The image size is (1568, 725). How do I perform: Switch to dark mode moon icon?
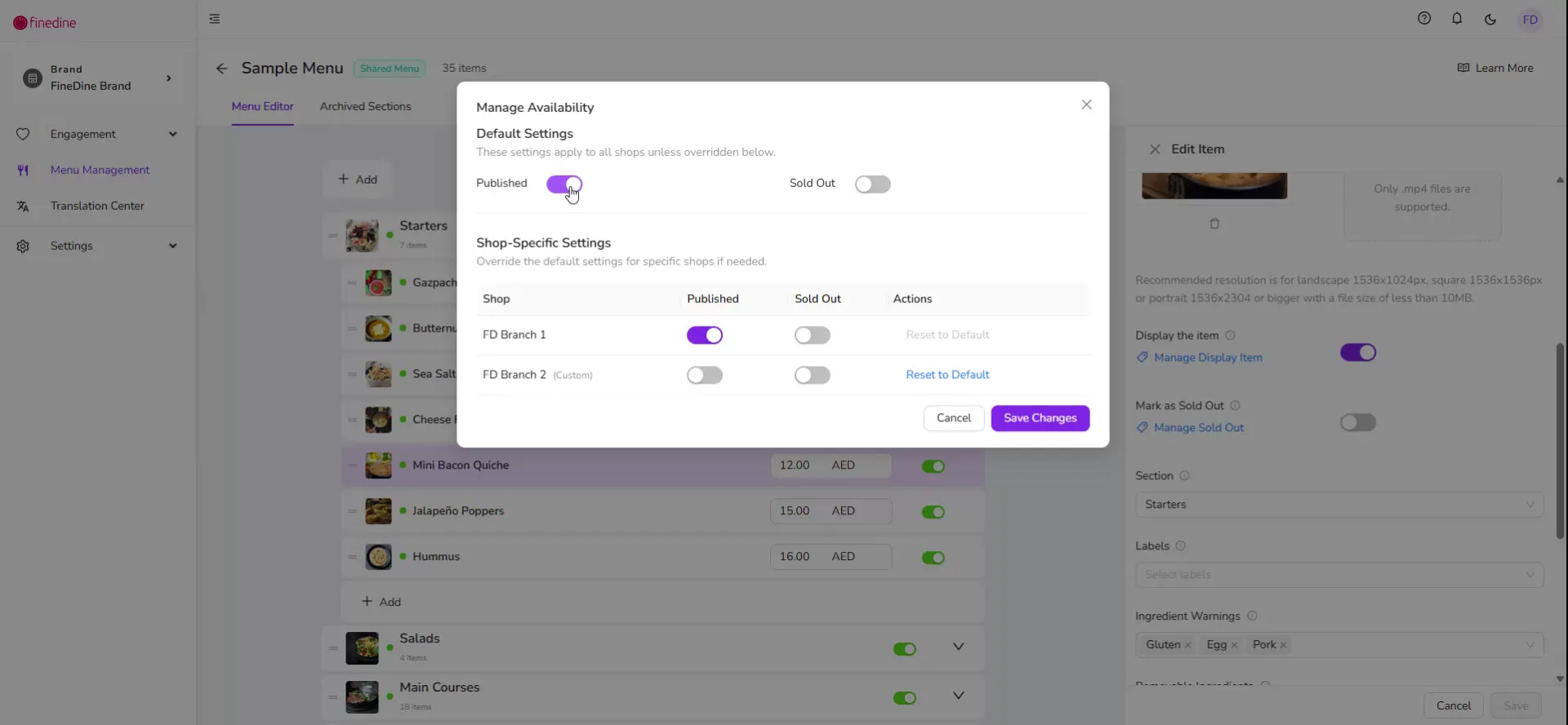(1490, 20)
